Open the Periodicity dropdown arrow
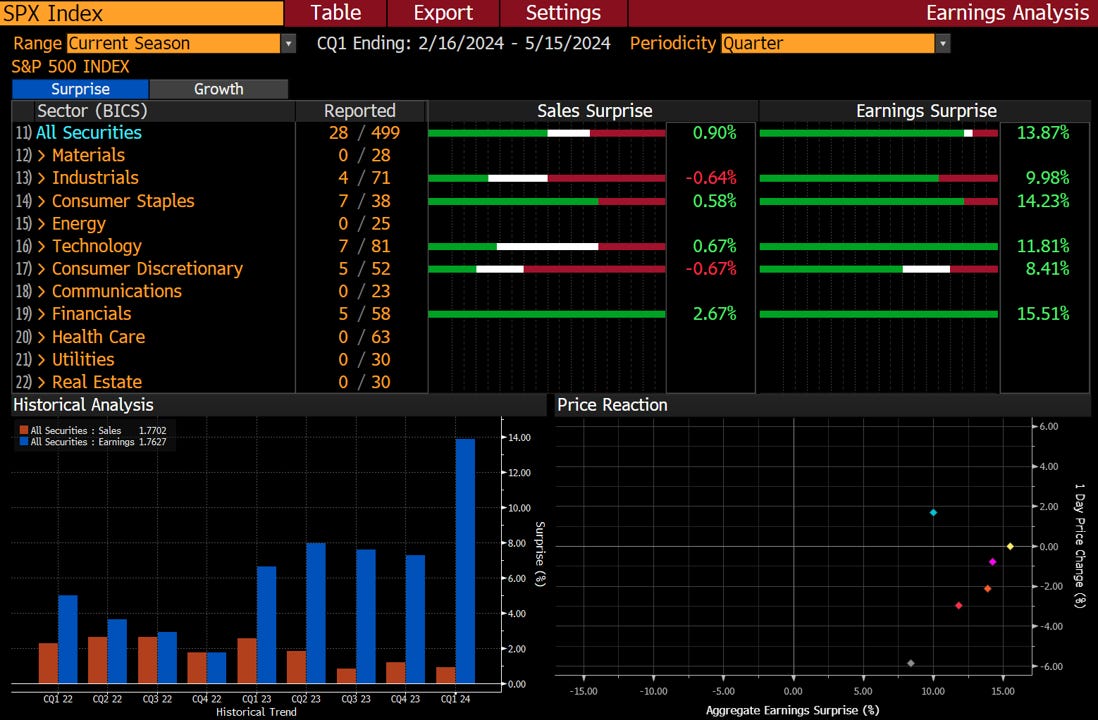This screenshot has width=1098, height=720. tap(943, 43)
